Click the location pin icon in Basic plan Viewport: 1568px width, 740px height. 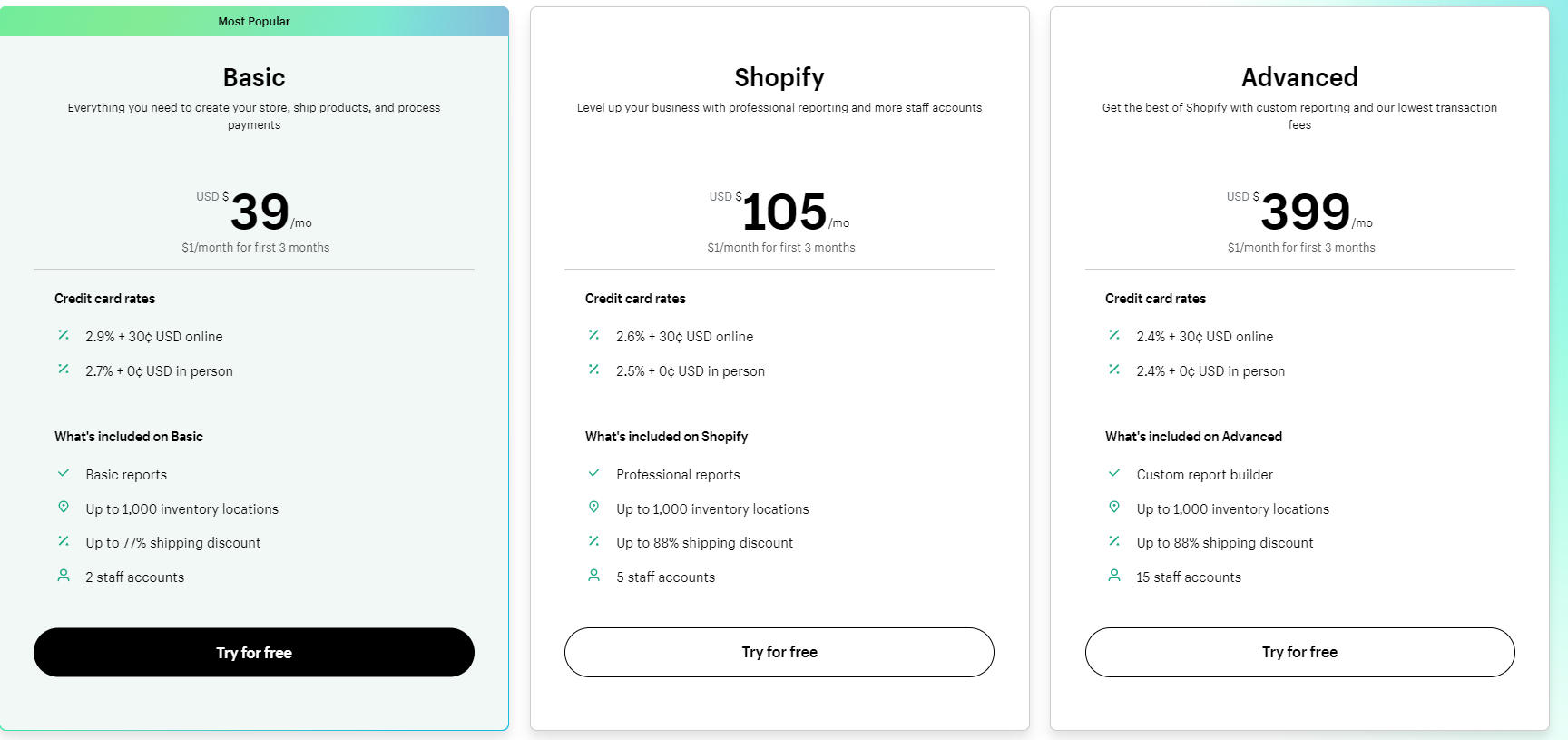[x=64, y=508]
